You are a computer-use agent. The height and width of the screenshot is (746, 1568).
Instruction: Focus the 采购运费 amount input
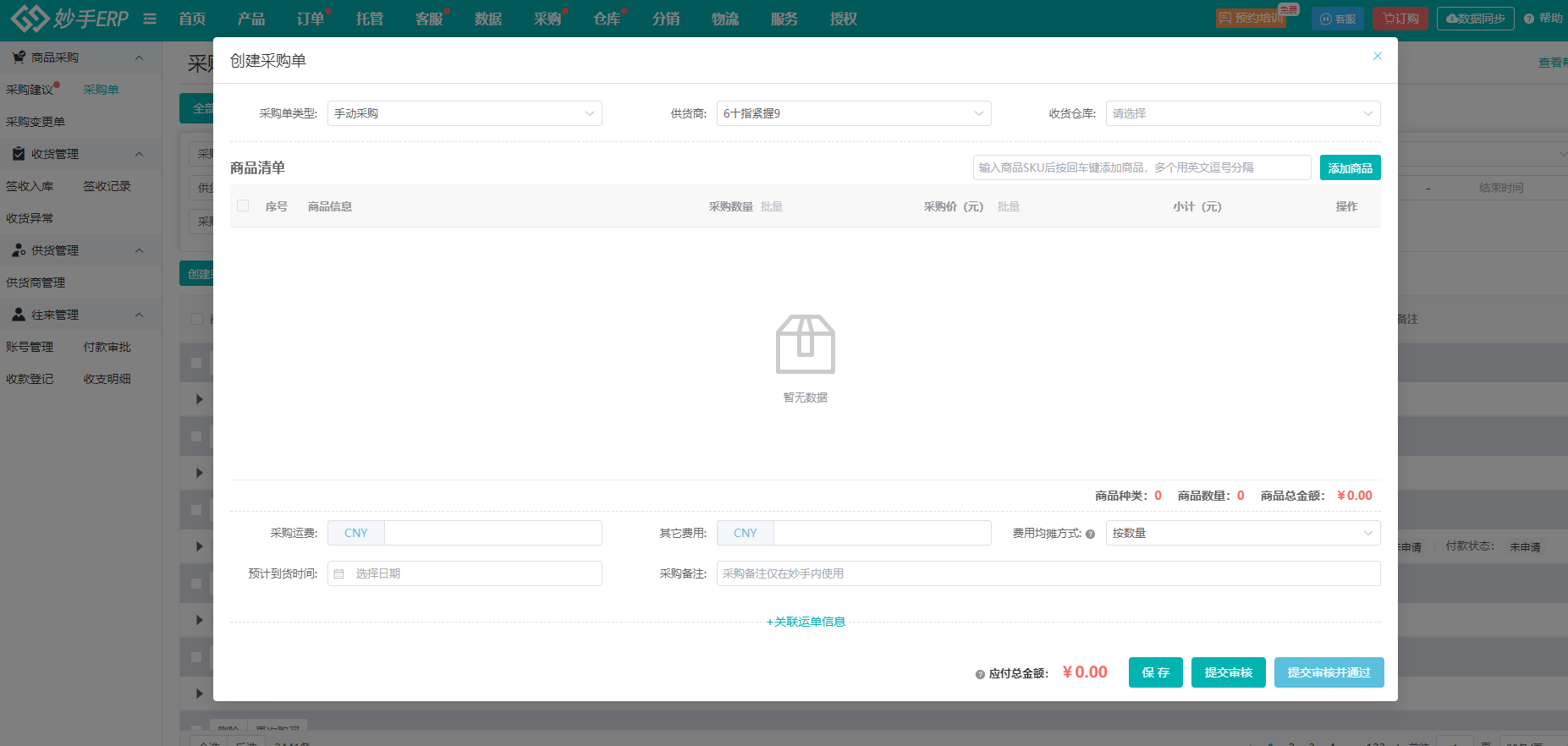pyautogui.click(x=493, y=533)
